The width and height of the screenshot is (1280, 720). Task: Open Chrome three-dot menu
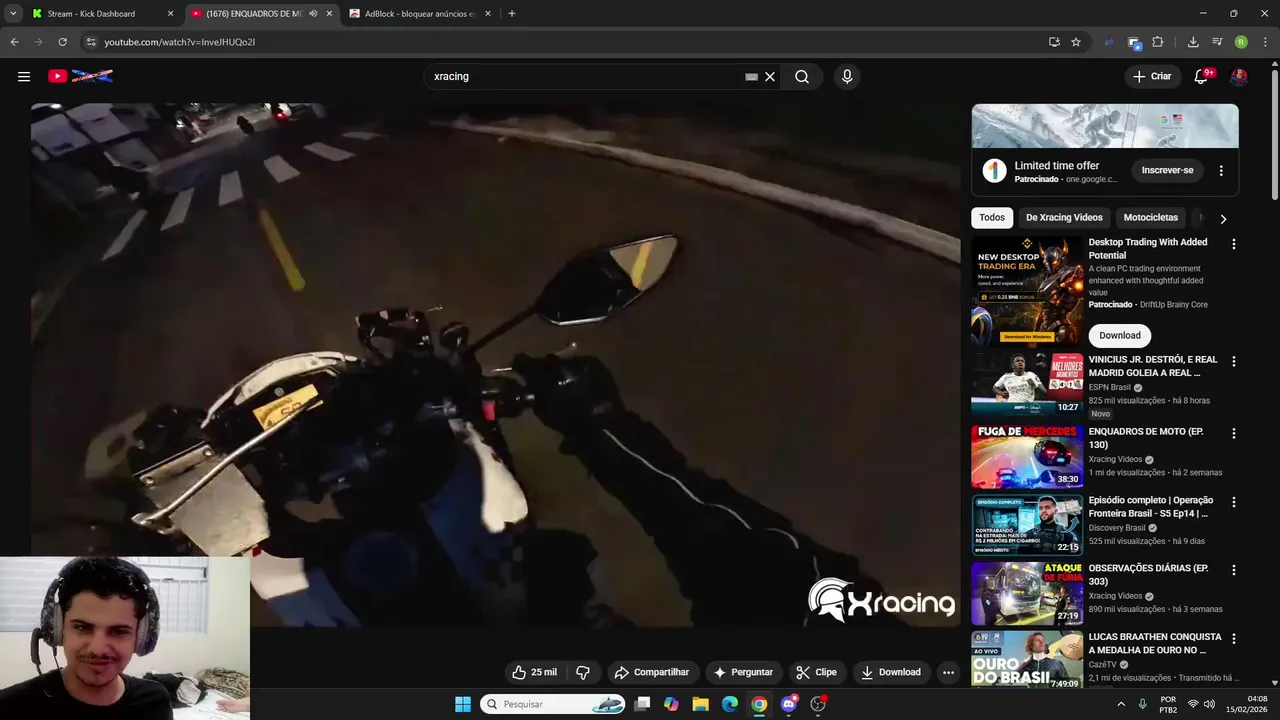pyautogui.click(x=1266, y=42)
